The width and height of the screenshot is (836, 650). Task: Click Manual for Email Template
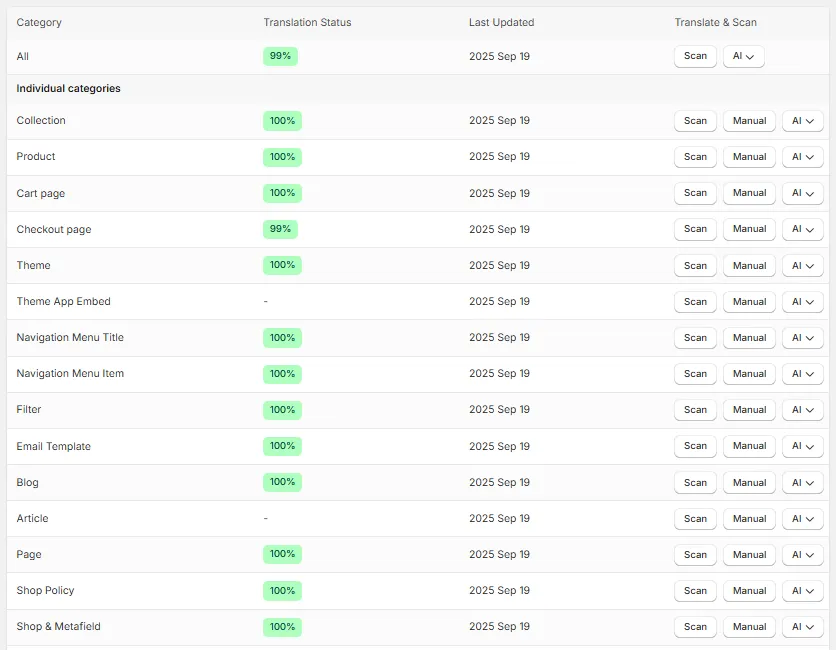coord(749,446)
